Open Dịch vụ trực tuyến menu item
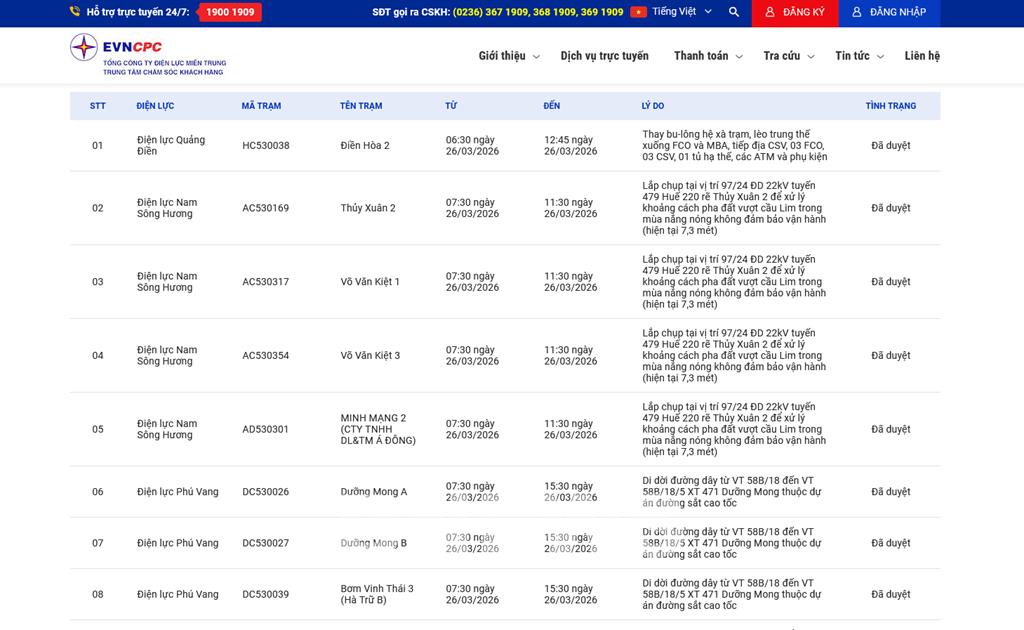Viewport: 1024px width, 630px height. (604, 56)
